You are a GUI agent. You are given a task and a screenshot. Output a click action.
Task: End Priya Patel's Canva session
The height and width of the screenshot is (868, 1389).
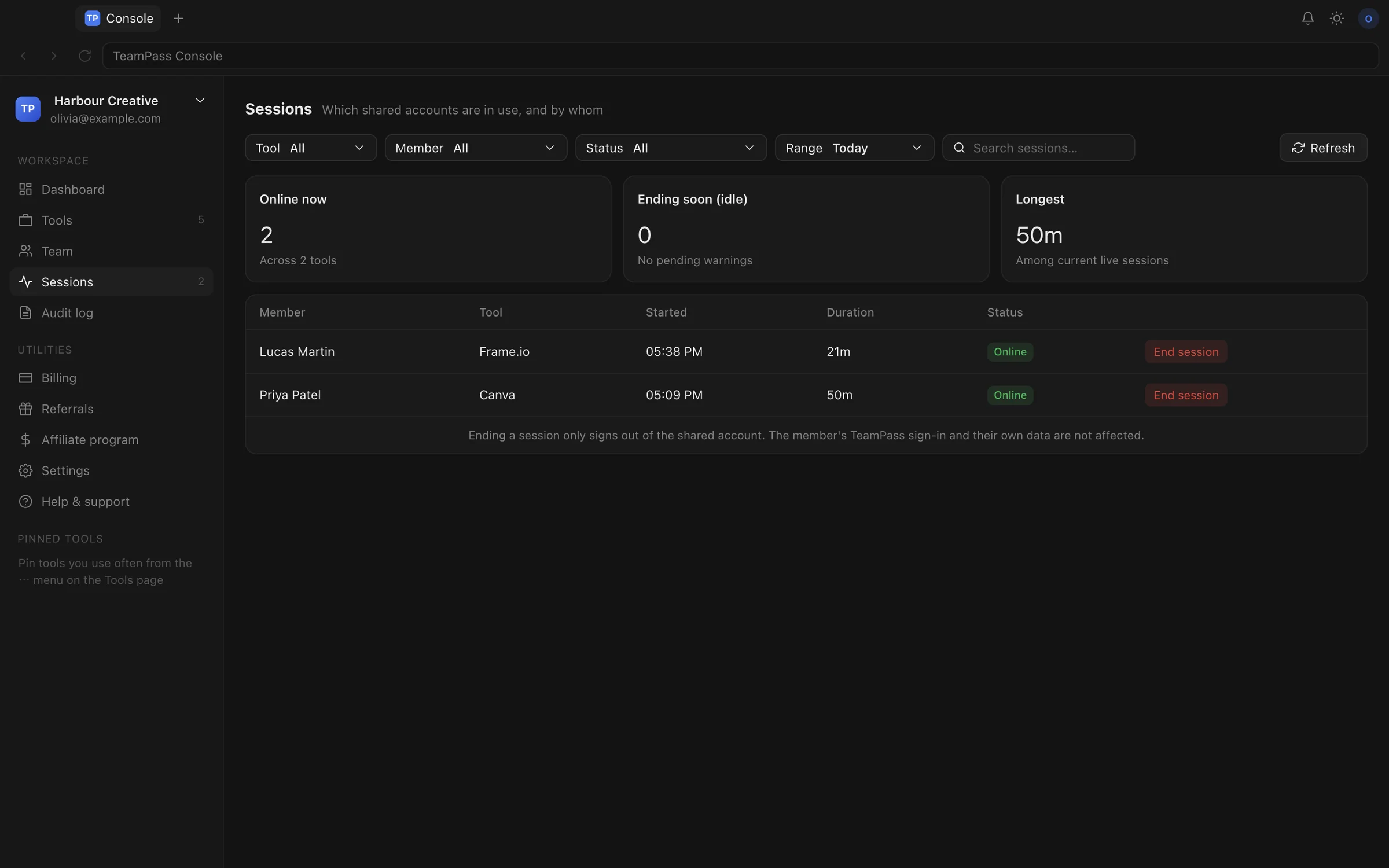click(1186, 395)
